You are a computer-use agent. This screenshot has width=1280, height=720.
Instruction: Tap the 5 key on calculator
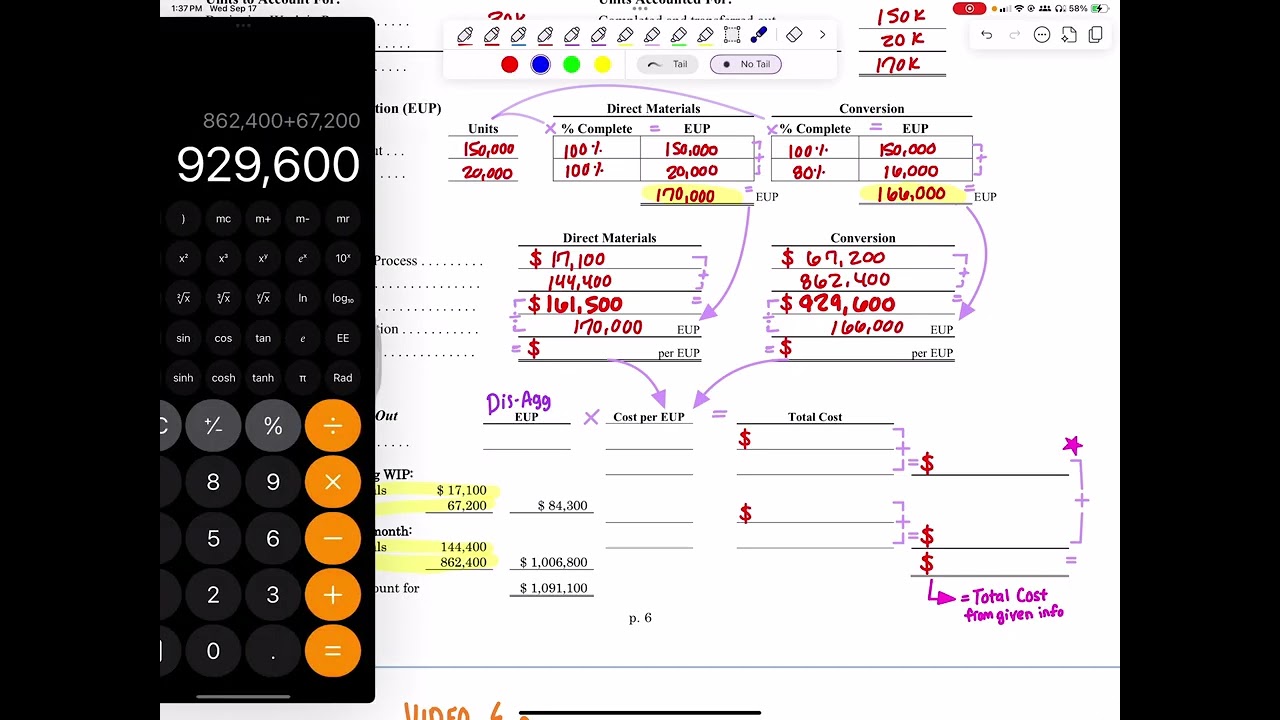[213, 539]
